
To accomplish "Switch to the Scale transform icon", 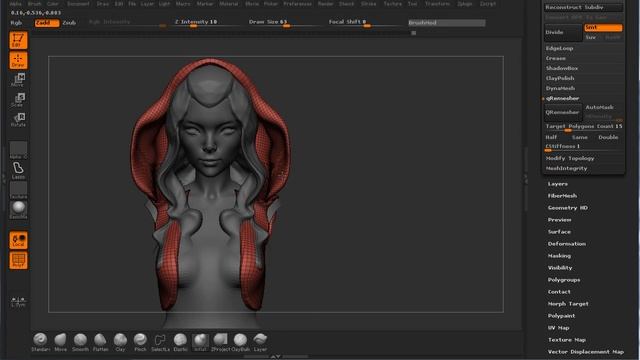I will pos(18,100).
